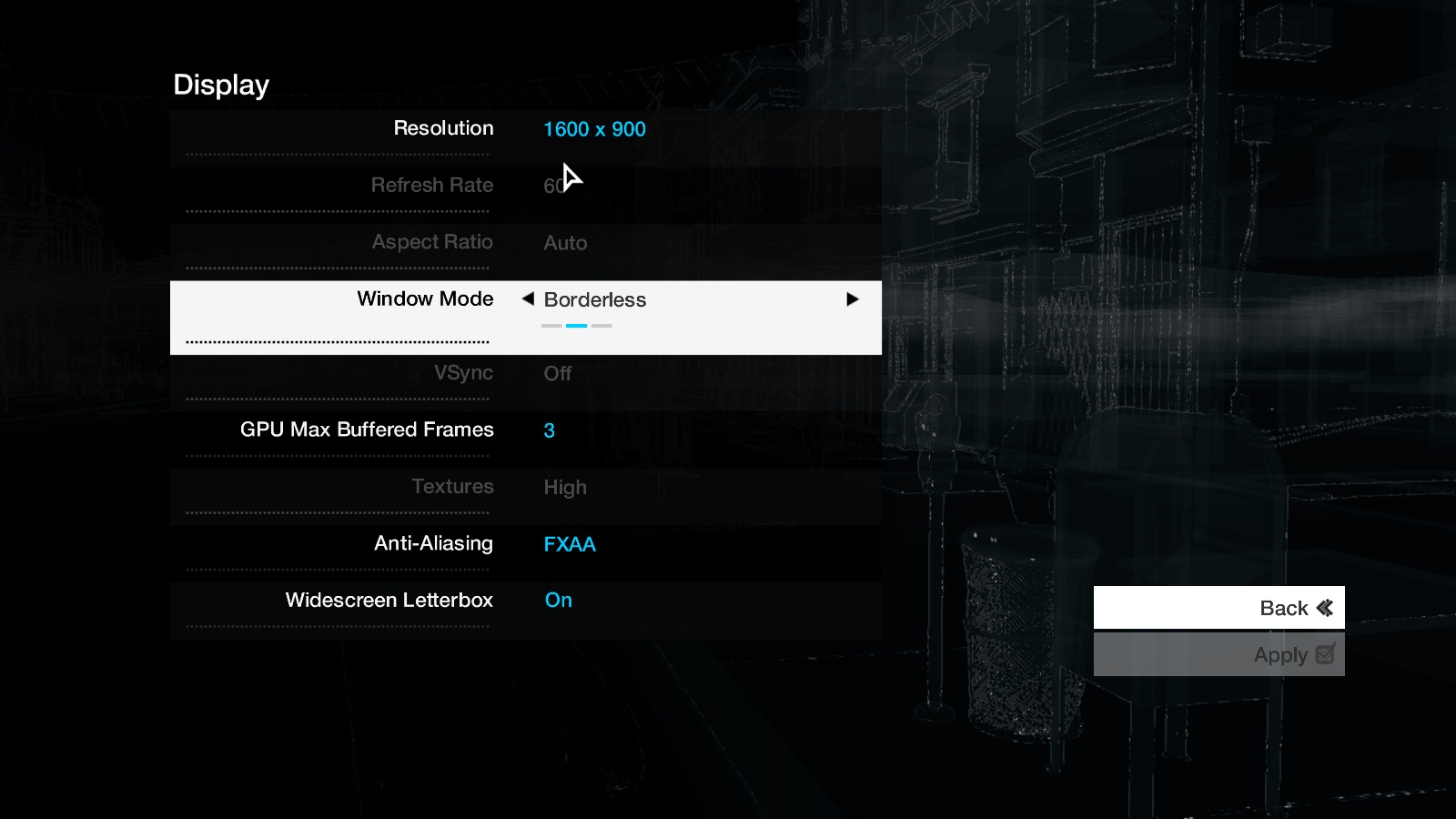Click the left arrow beside Borderless

point(528,299)
